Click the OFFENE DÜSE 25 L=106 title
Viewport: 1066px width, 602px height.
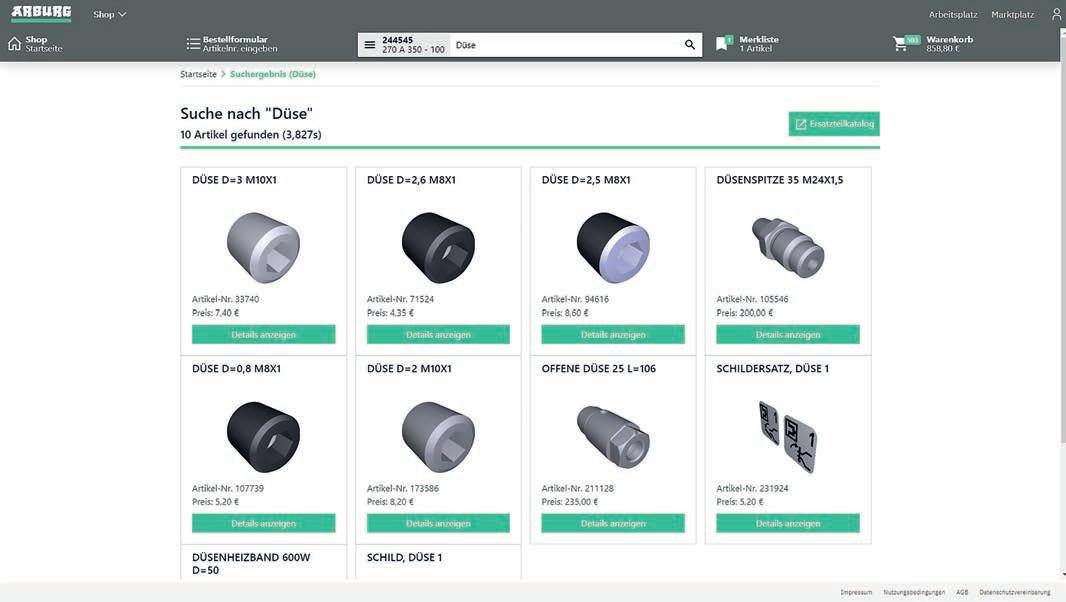[598, 369]
